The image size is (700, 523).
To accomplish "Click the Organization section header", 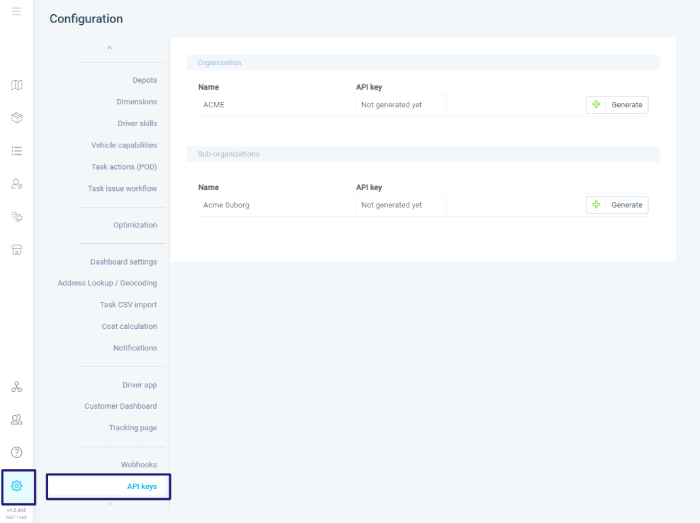I will click(x=423, y=62).
